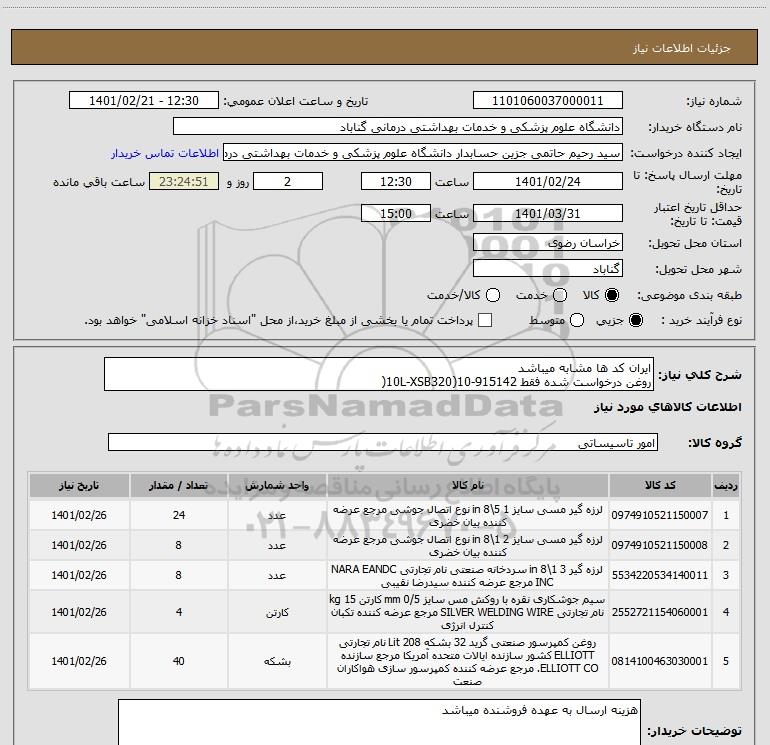Click product code 097491521150007
Image resolution: width=770 pixels, height=745 pixels.
(660, 515)
